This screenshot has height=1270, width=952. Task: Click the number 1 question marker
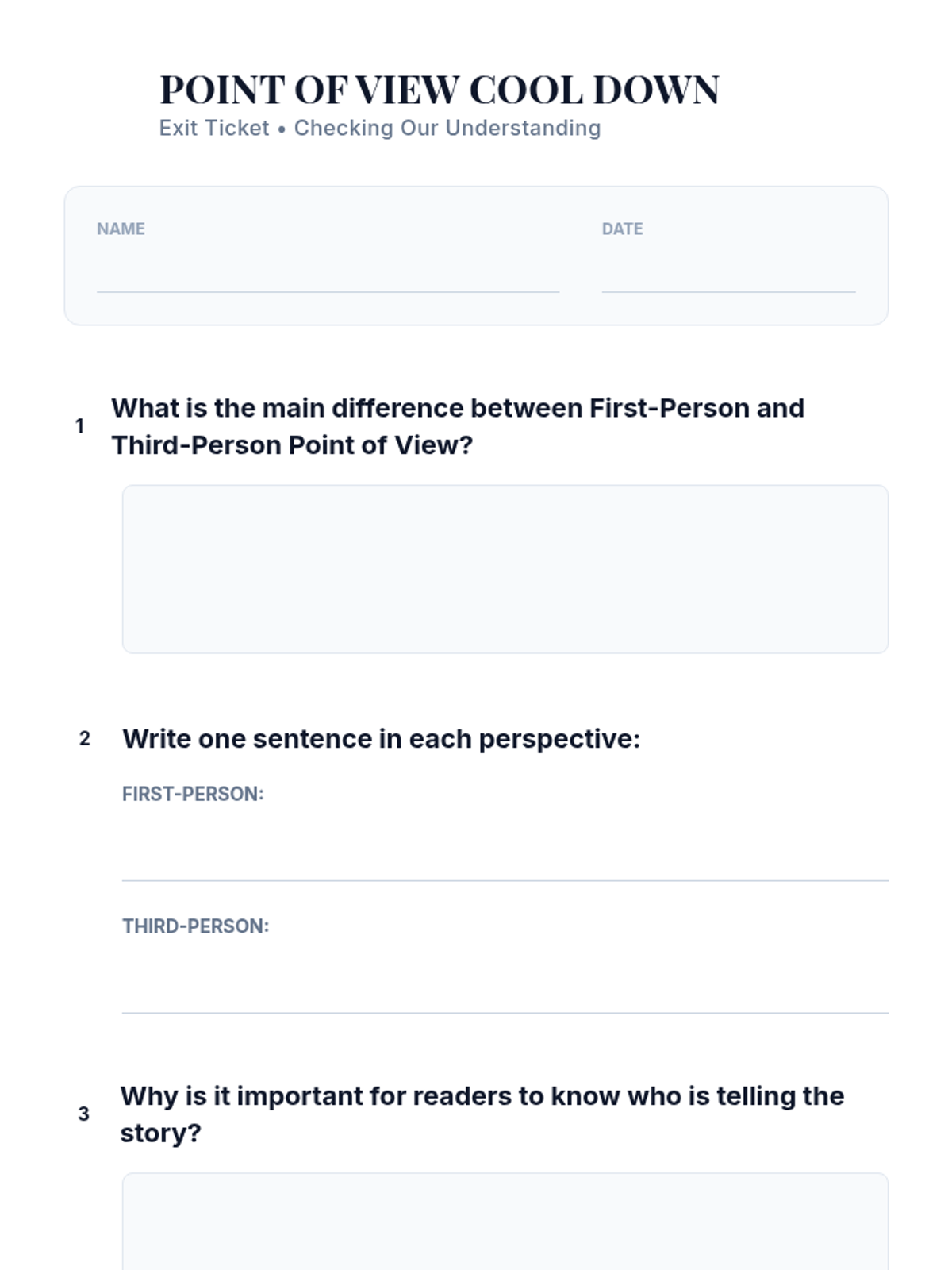(x=79, y=426)
